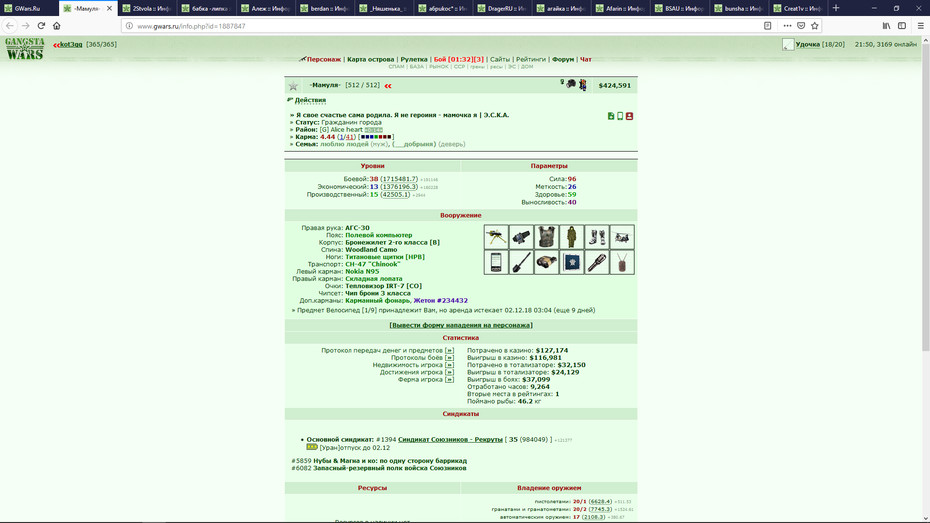Click the red contact card icon
The image size is (930, 523).
[x=629, y=116]
